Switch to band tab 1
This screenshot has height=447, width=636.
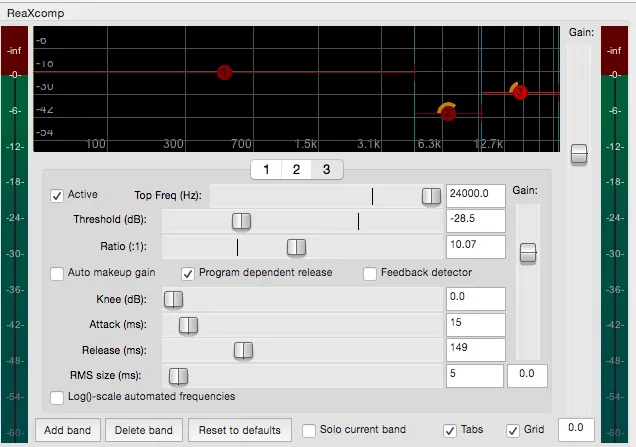tap(266, 169)
